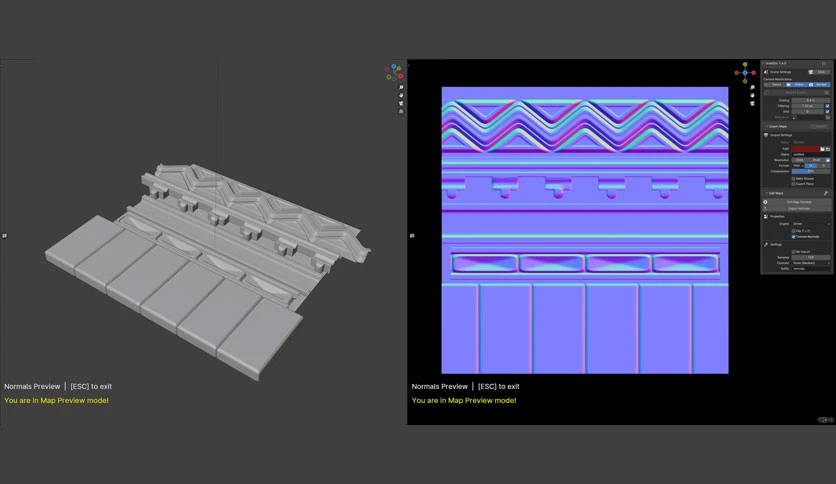Click the wrench icon beside Settings
836x484 pixels.
coord(766,245)
